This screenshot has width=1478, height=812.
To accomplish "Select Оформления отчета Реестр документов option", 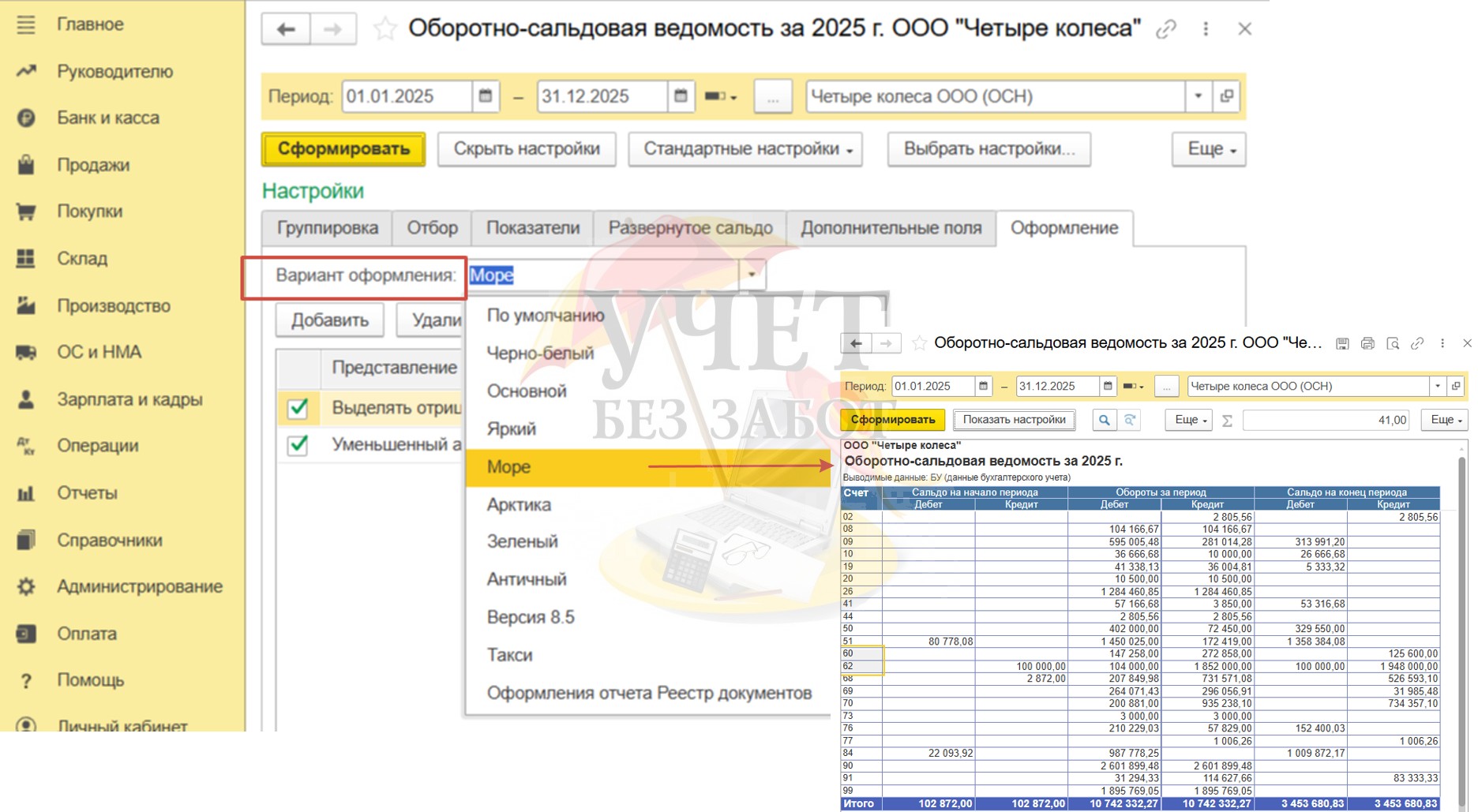I will pyautogui.click(x=647, y=693).
